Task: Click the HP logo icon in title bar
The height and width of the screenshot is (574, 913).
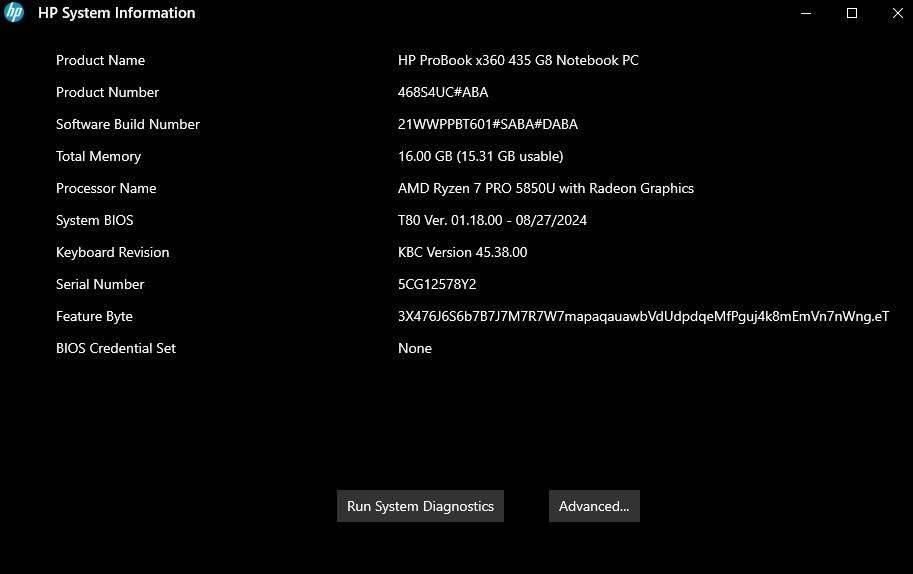Action: tap(14, 12)
